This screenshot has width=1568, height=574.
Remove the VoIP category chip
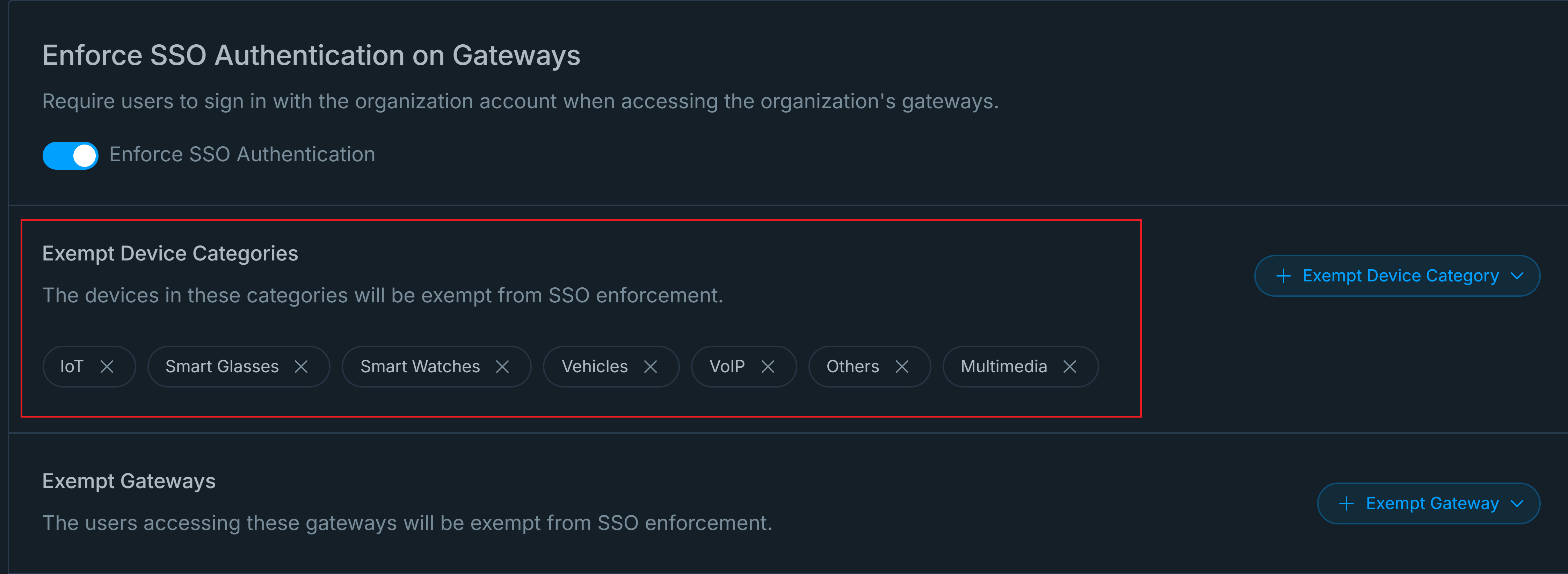(x=768, y=367)
